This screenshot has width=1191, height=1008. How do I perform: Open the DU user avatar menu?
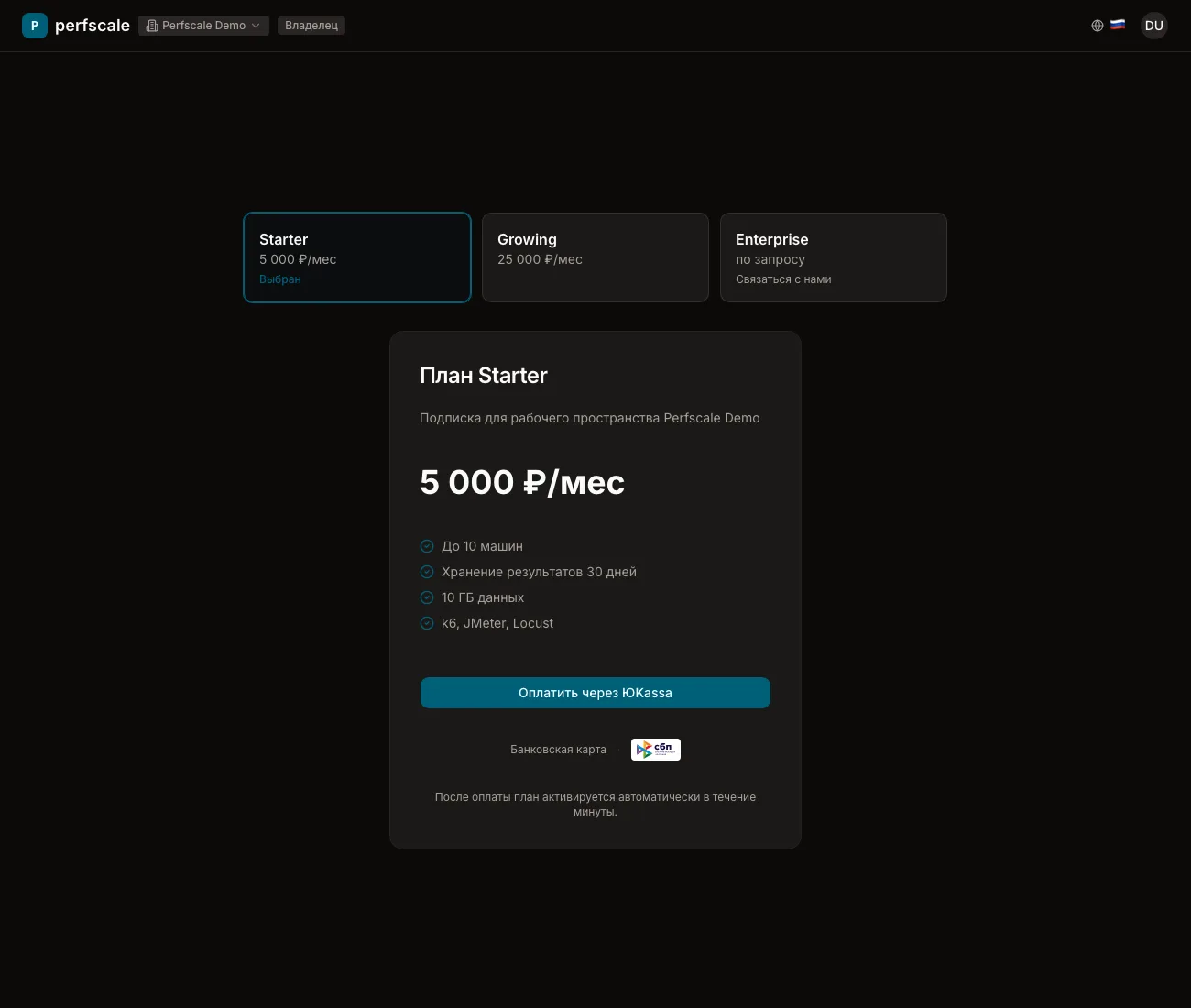[x=1154, y=26]
